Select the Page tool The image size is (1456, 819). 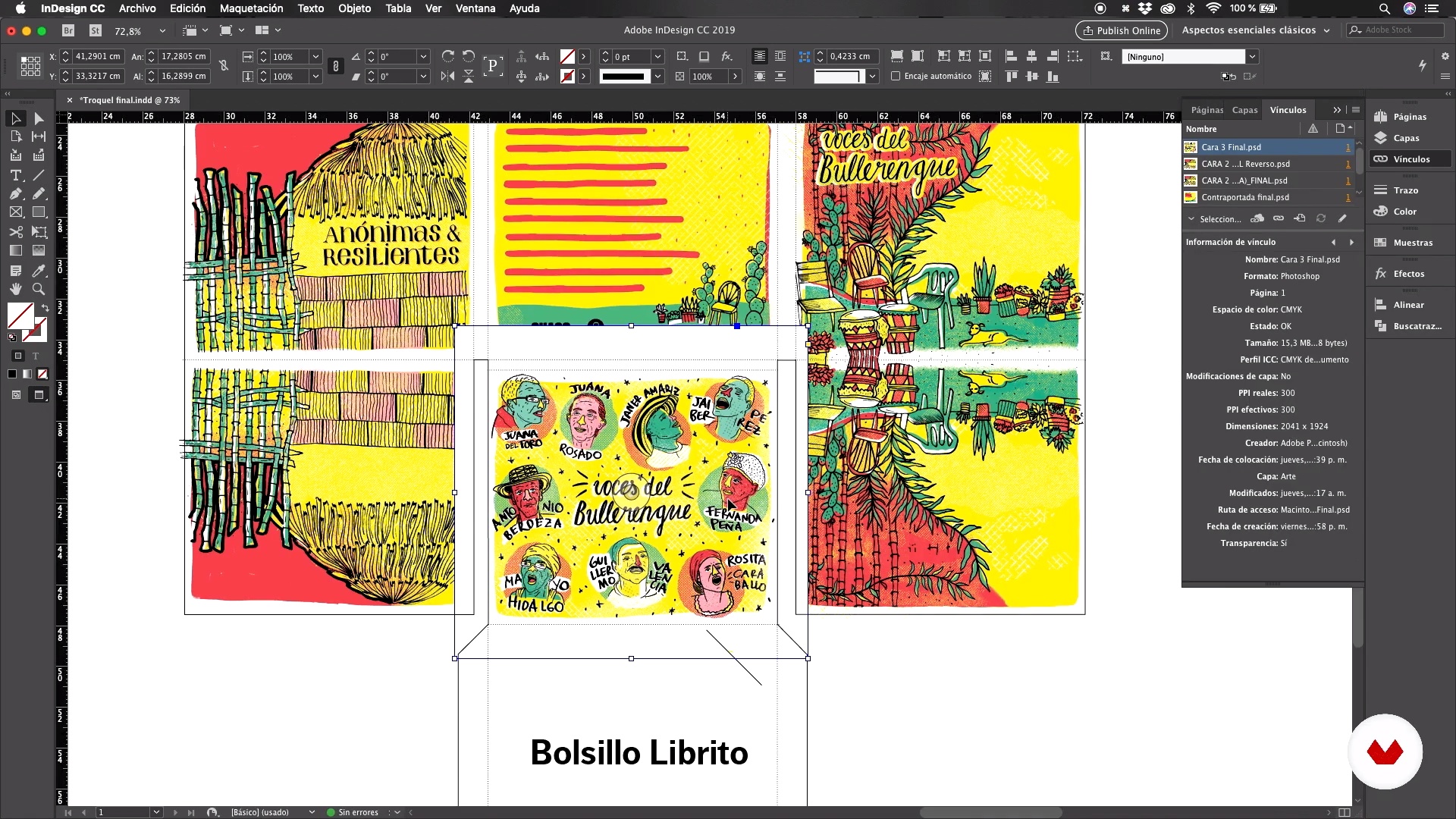(15, 136)
